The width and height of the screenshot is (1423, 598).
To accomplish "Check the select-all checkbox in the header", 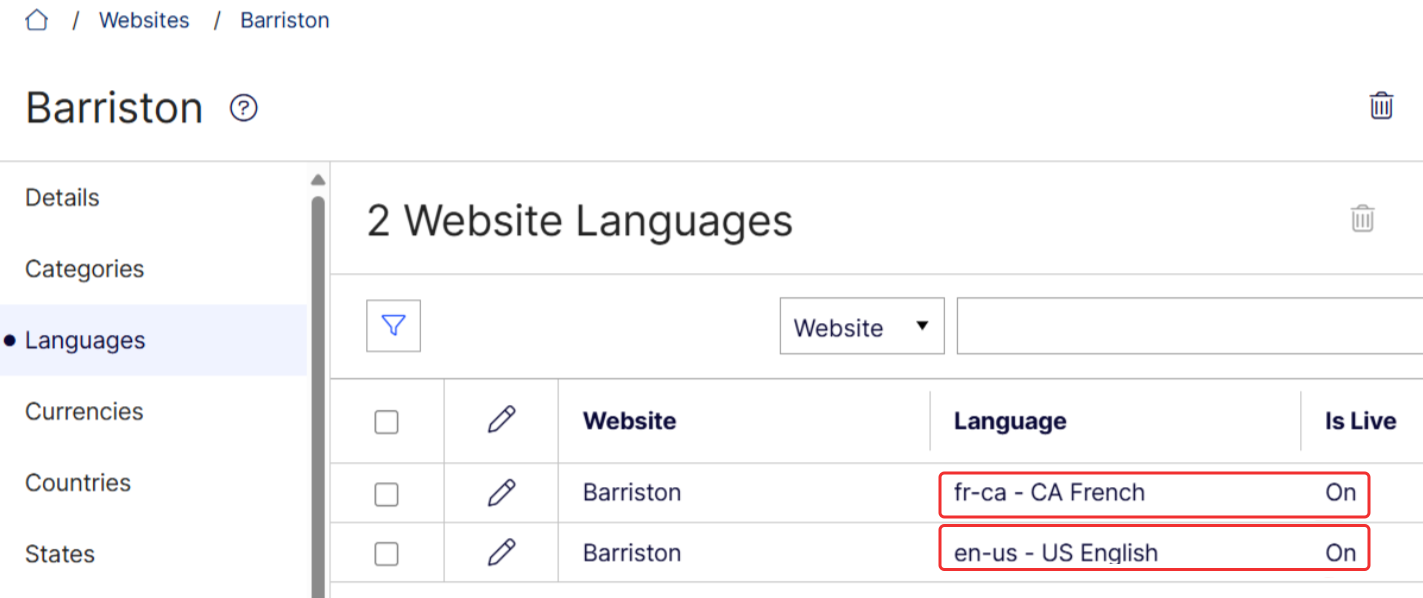I will (387, 422).
